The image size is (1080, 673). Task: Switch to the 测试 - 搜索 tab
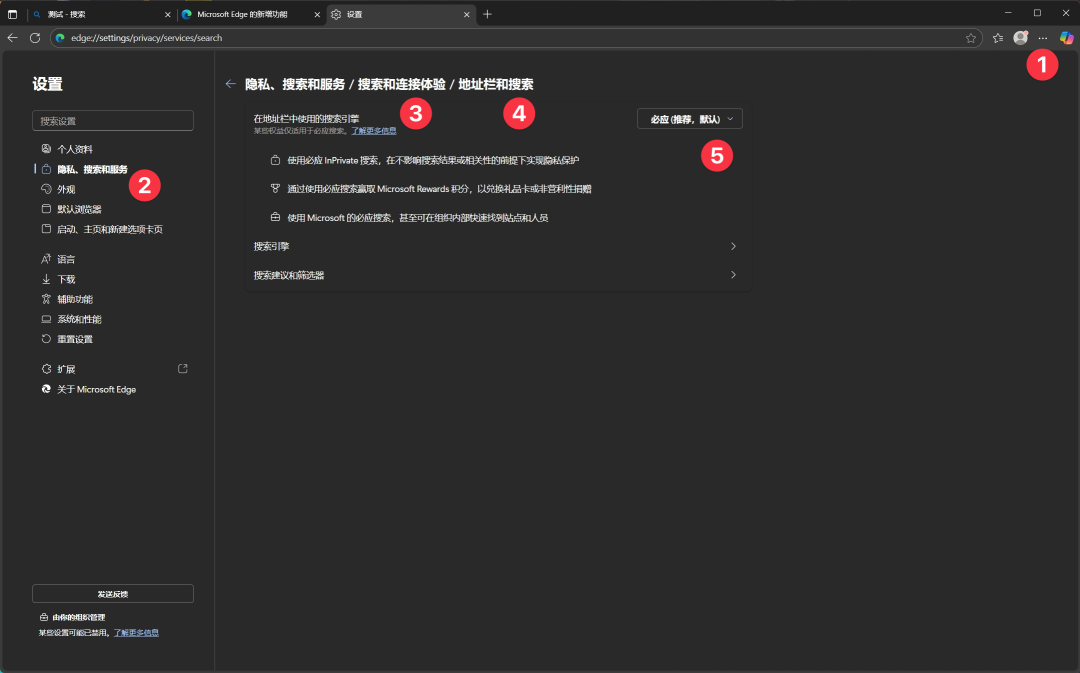[x=100, y=14]
